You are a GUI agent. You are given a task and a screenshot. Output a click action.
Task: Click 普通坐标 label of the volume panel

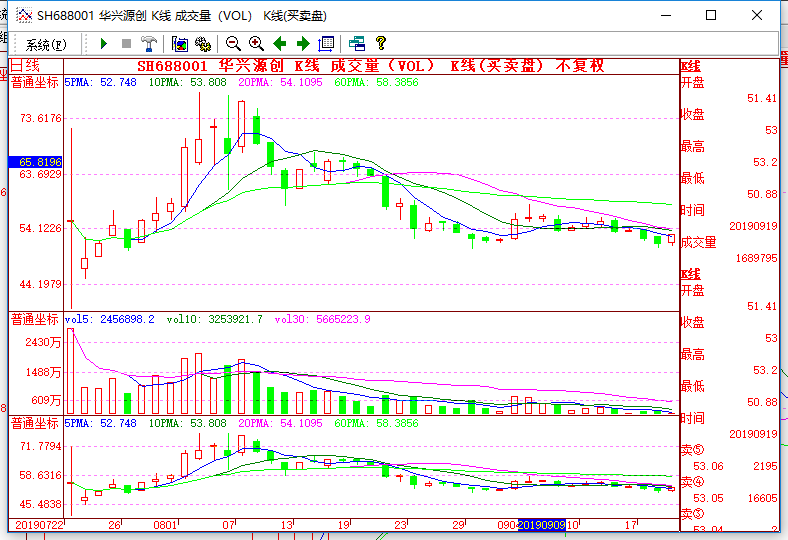click(35, 319)
